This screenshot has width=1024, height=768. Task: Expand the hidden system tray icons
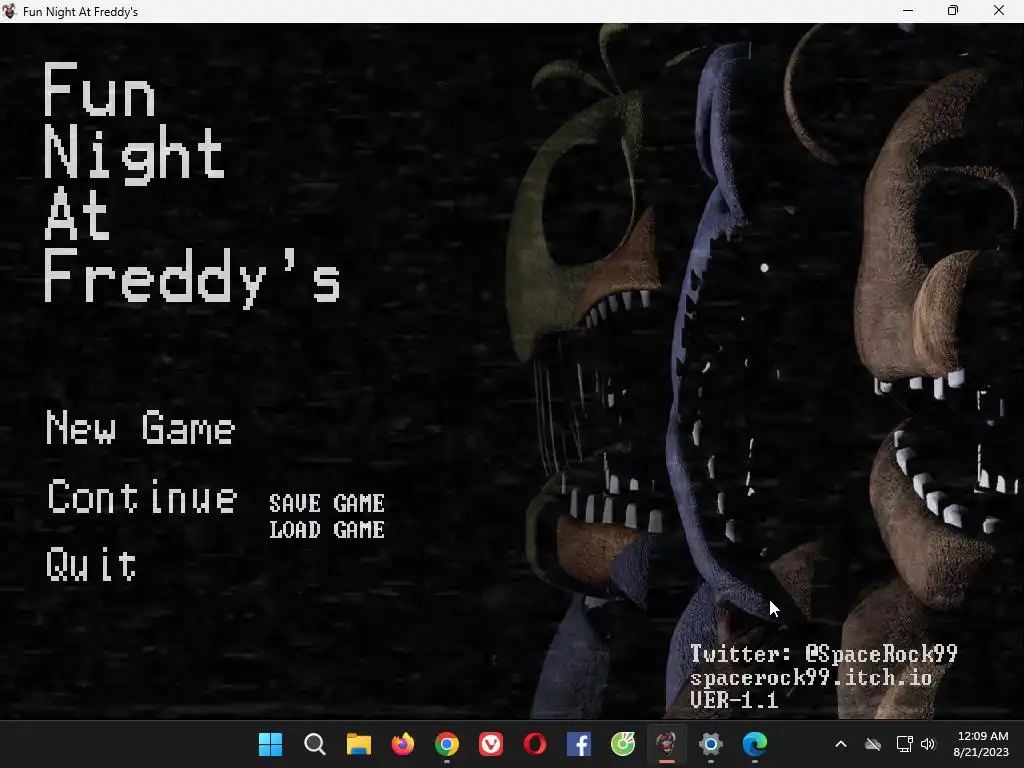841,744
